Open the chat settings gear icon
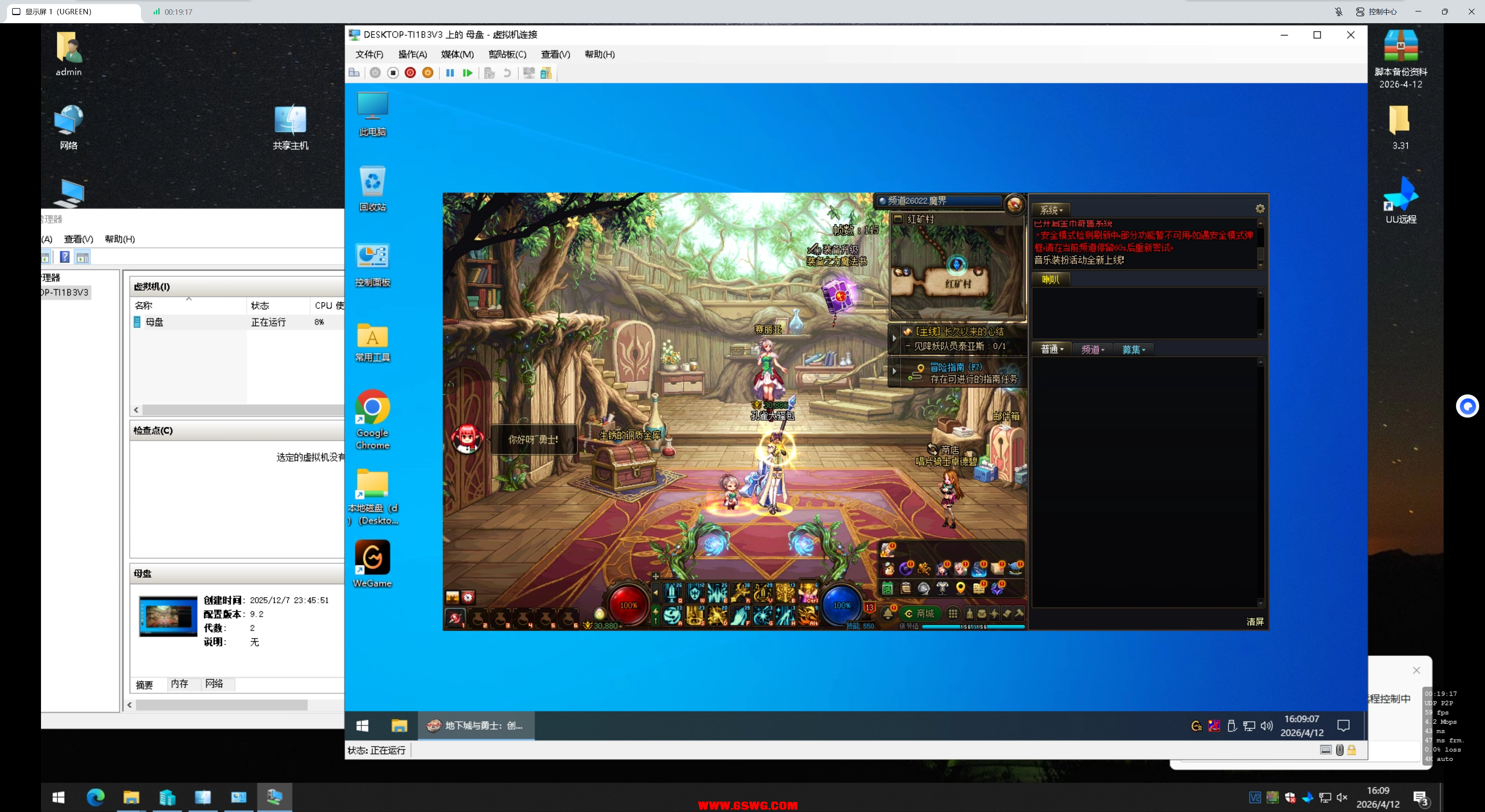Image resolution: width=1485 pixels, height=812 pixels. point(1260,209)
